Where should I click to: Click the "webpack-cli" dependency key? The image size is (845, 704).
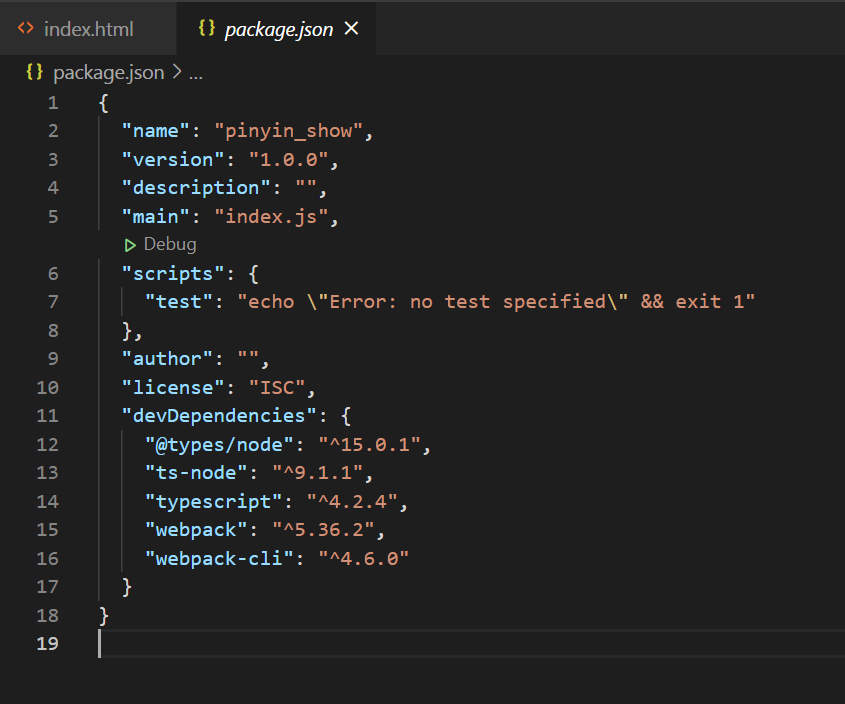click(x=219, y=558)
